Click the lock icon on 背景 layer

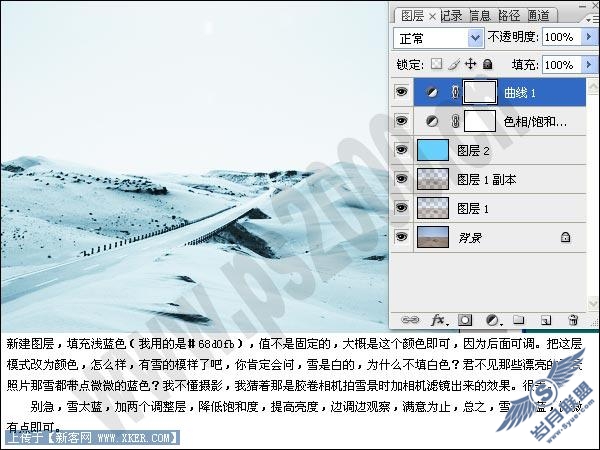(565, 237)
